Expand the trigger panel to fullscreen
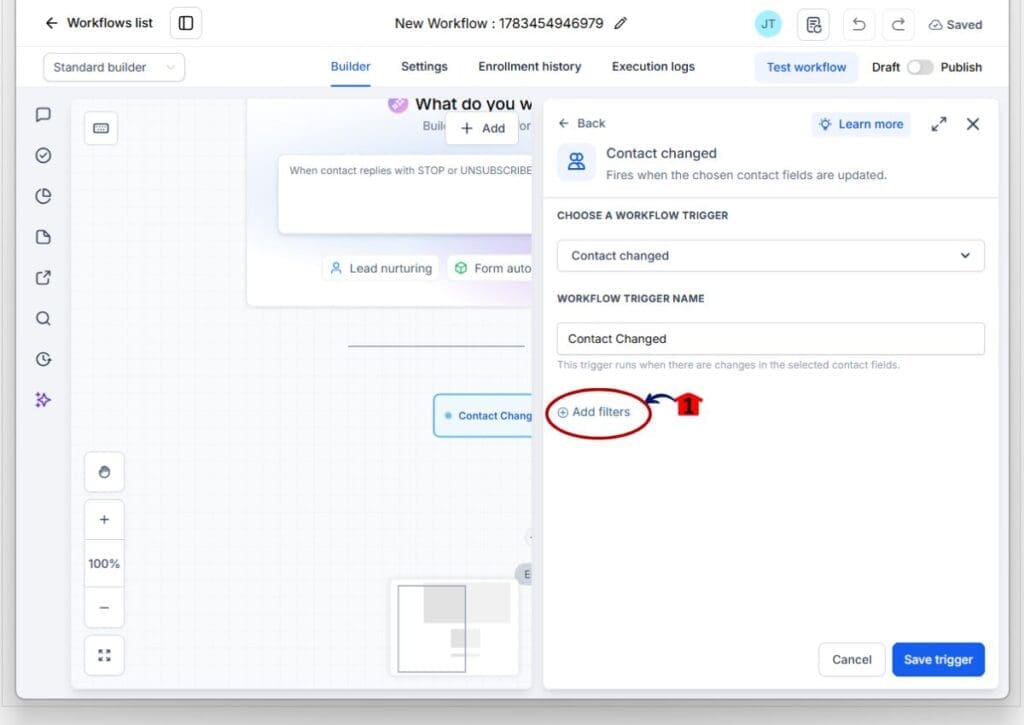The width and height of the screenshot is (1024, 725). 938,124
